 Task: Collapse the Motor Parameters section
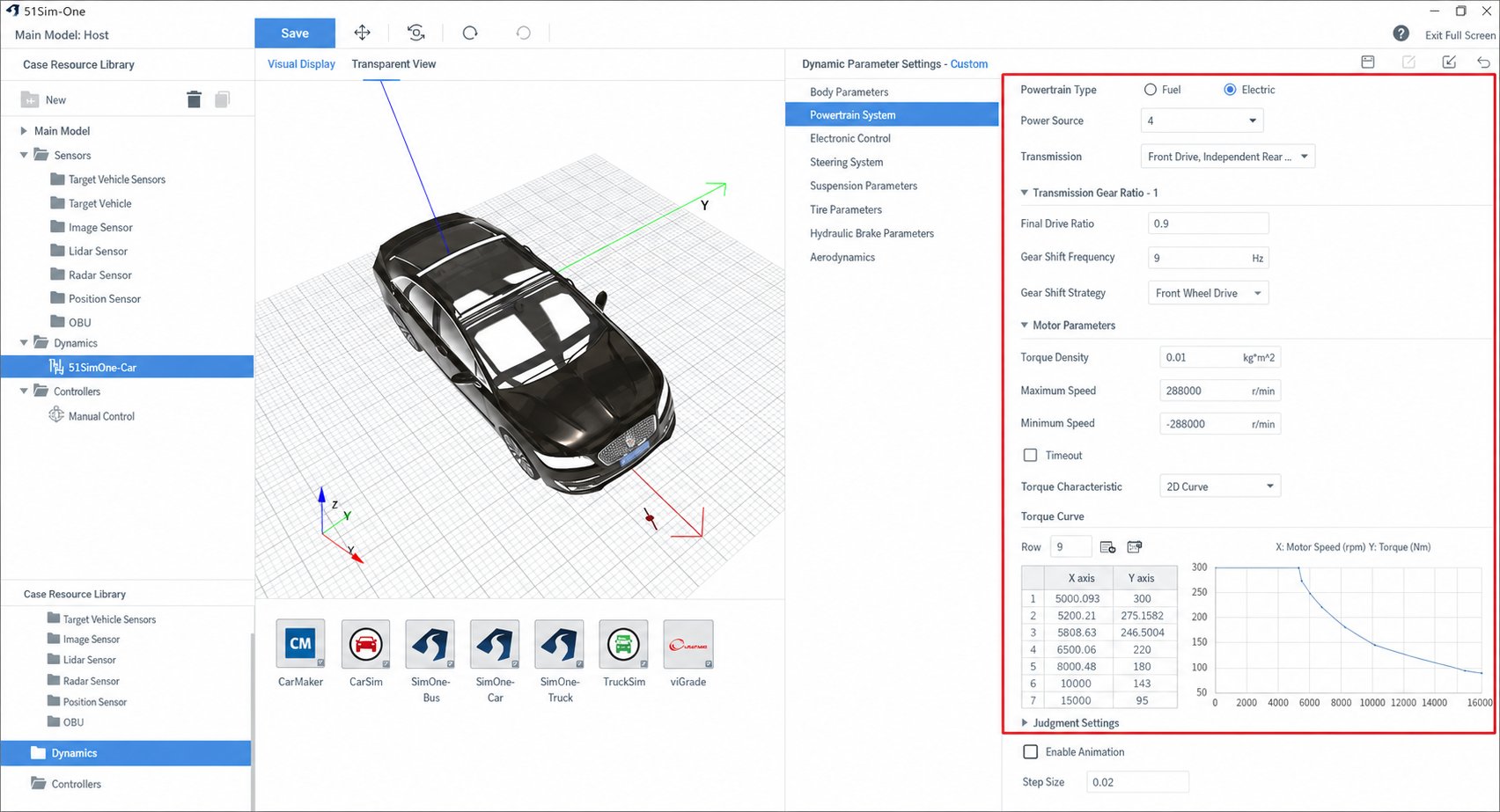click(x=1025, y=326)
